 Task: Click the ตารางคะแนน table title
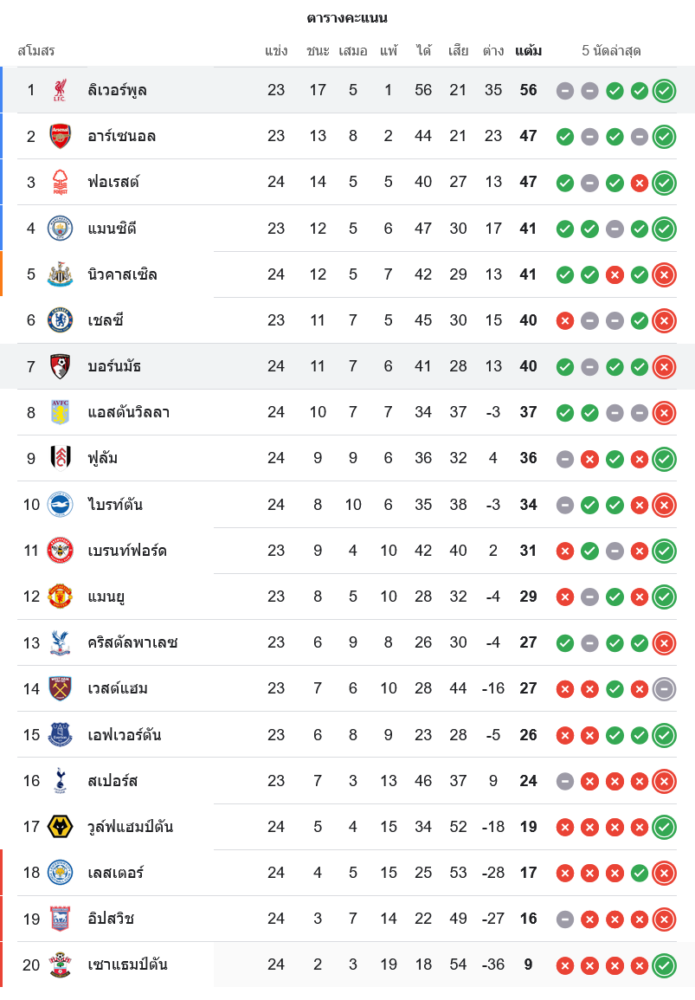(x=347, y=18)
